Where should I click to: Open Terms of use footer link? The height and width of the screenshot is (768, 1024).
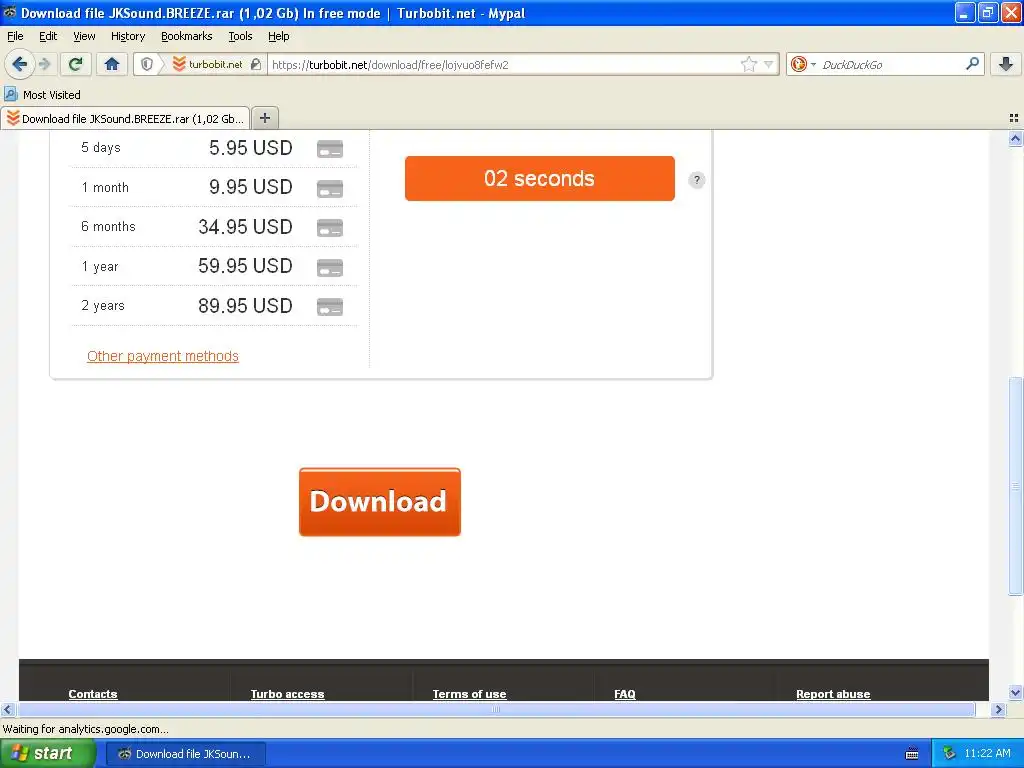pos(469,694)
